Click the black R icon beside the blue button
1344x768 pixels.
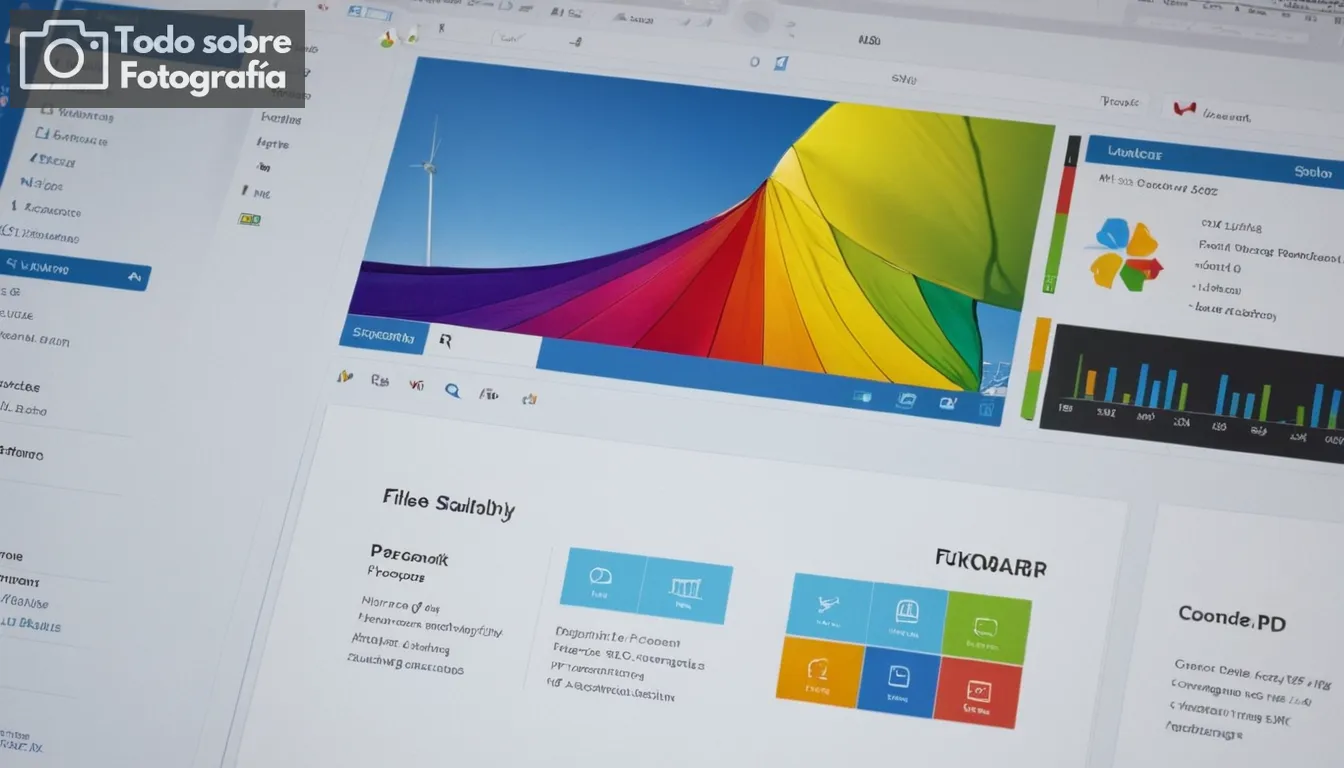click(x=445, y=341)
